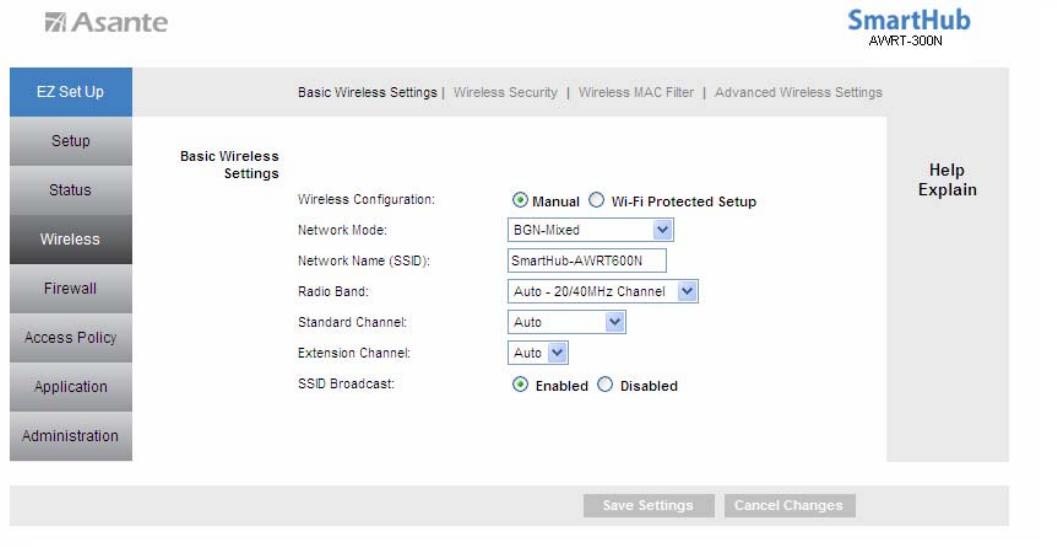Open the Firewall menu item

pyautogui.click(x=71, y=289)
